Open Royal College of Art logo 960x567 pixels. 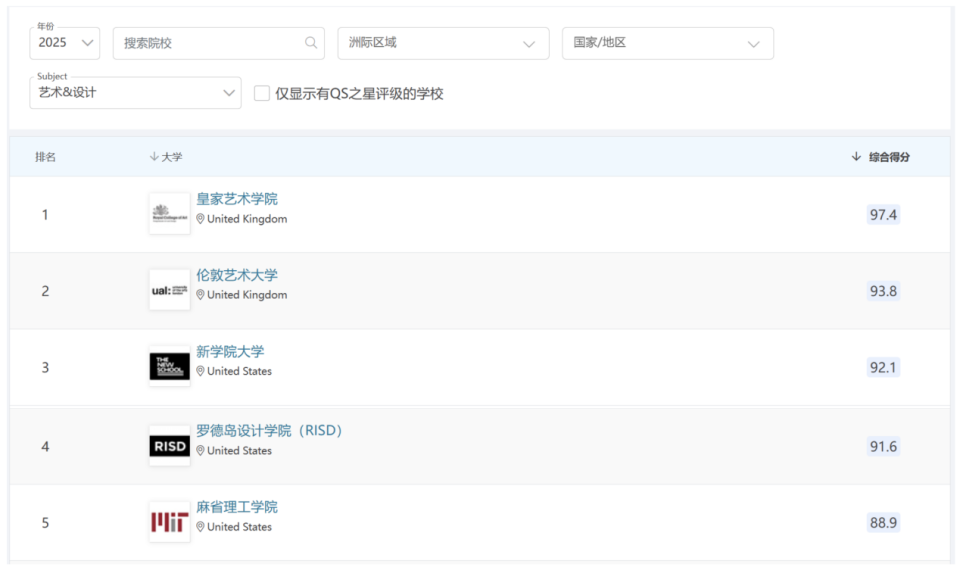pyautogui.click(x=170, y=214)
